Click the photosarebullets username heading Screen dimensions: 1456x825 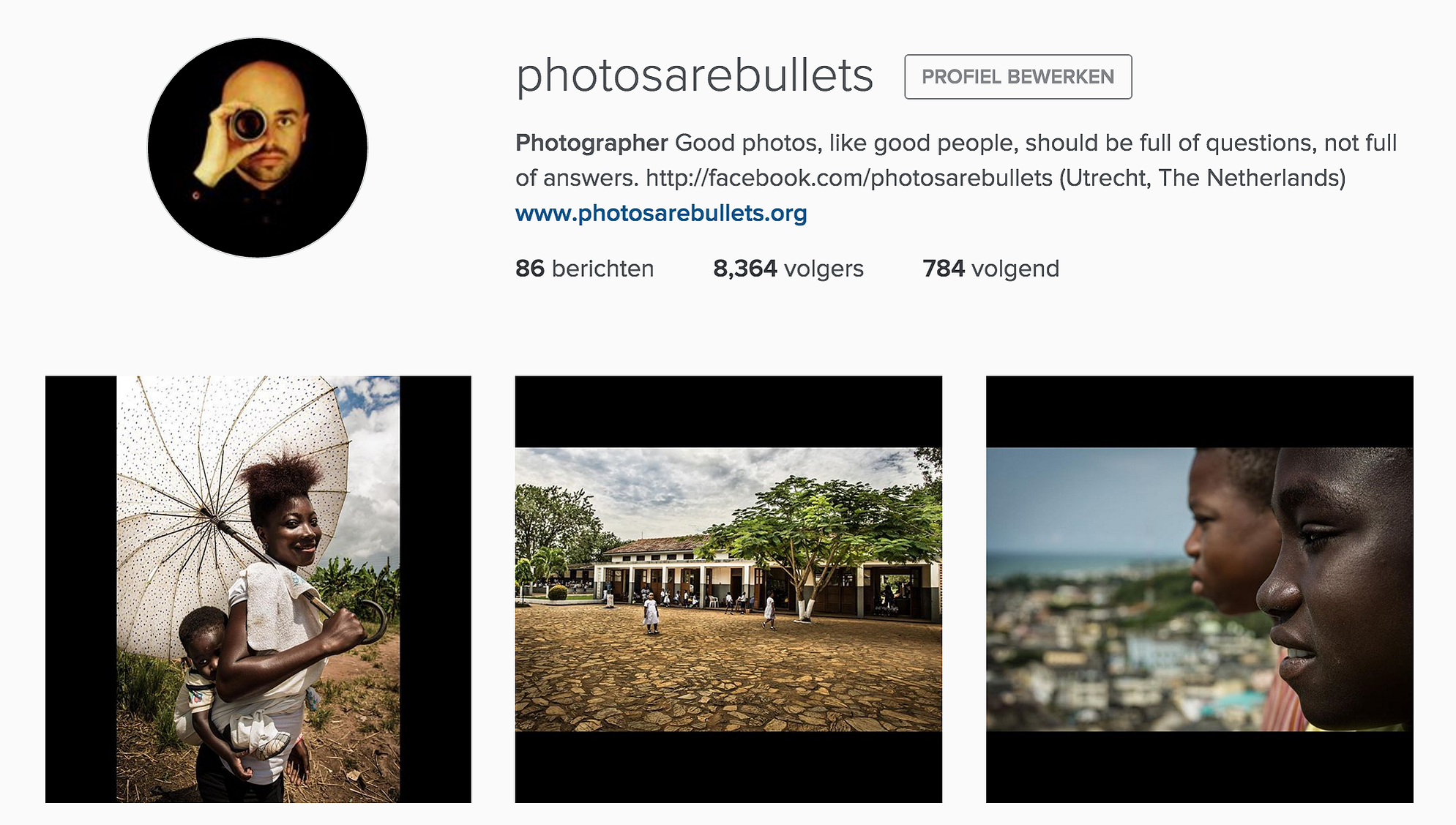(694, 76)
